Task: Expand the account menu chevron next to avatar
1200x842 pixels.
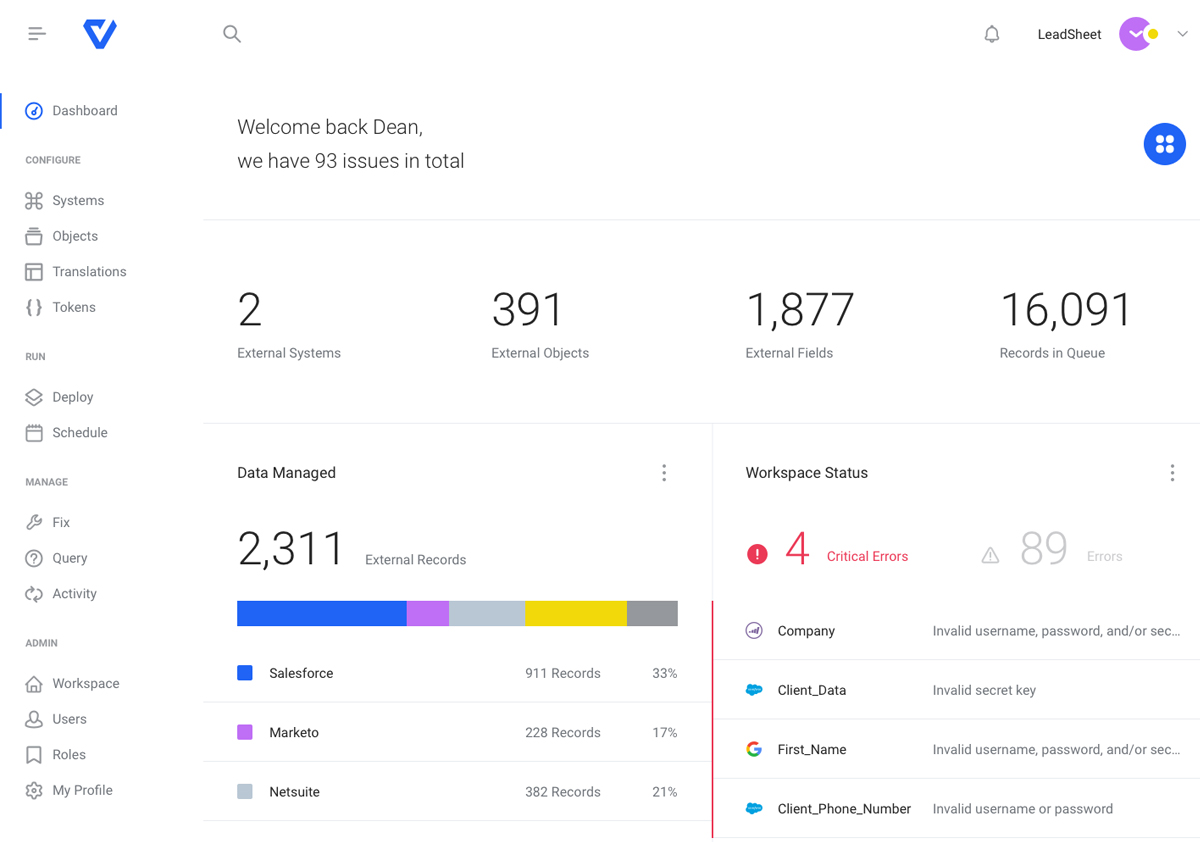Action: point(1182,34)
